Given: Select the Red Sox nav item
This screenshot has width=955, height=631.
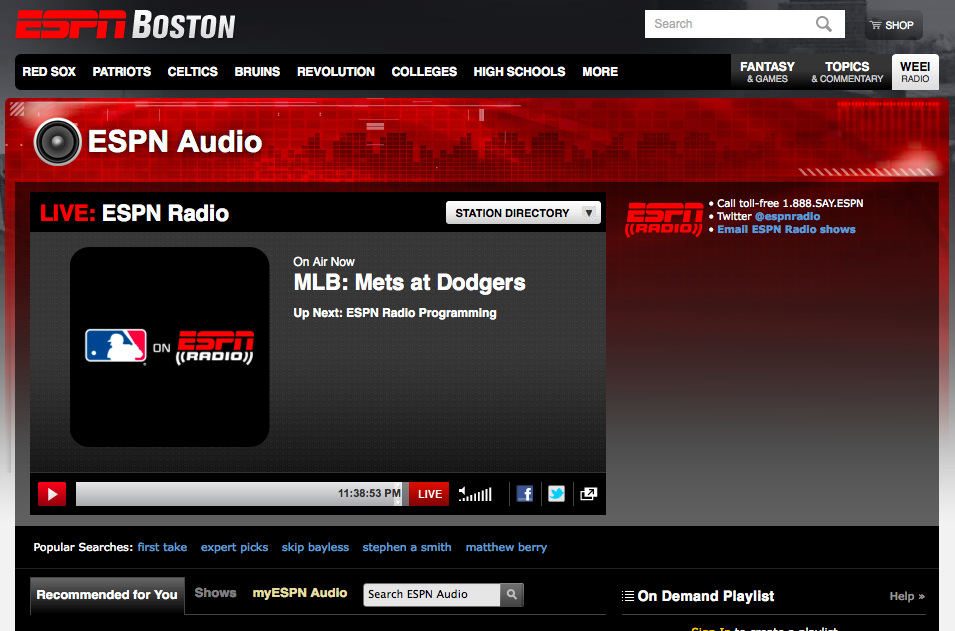Looking at the screenshot, I should point(49,72).
